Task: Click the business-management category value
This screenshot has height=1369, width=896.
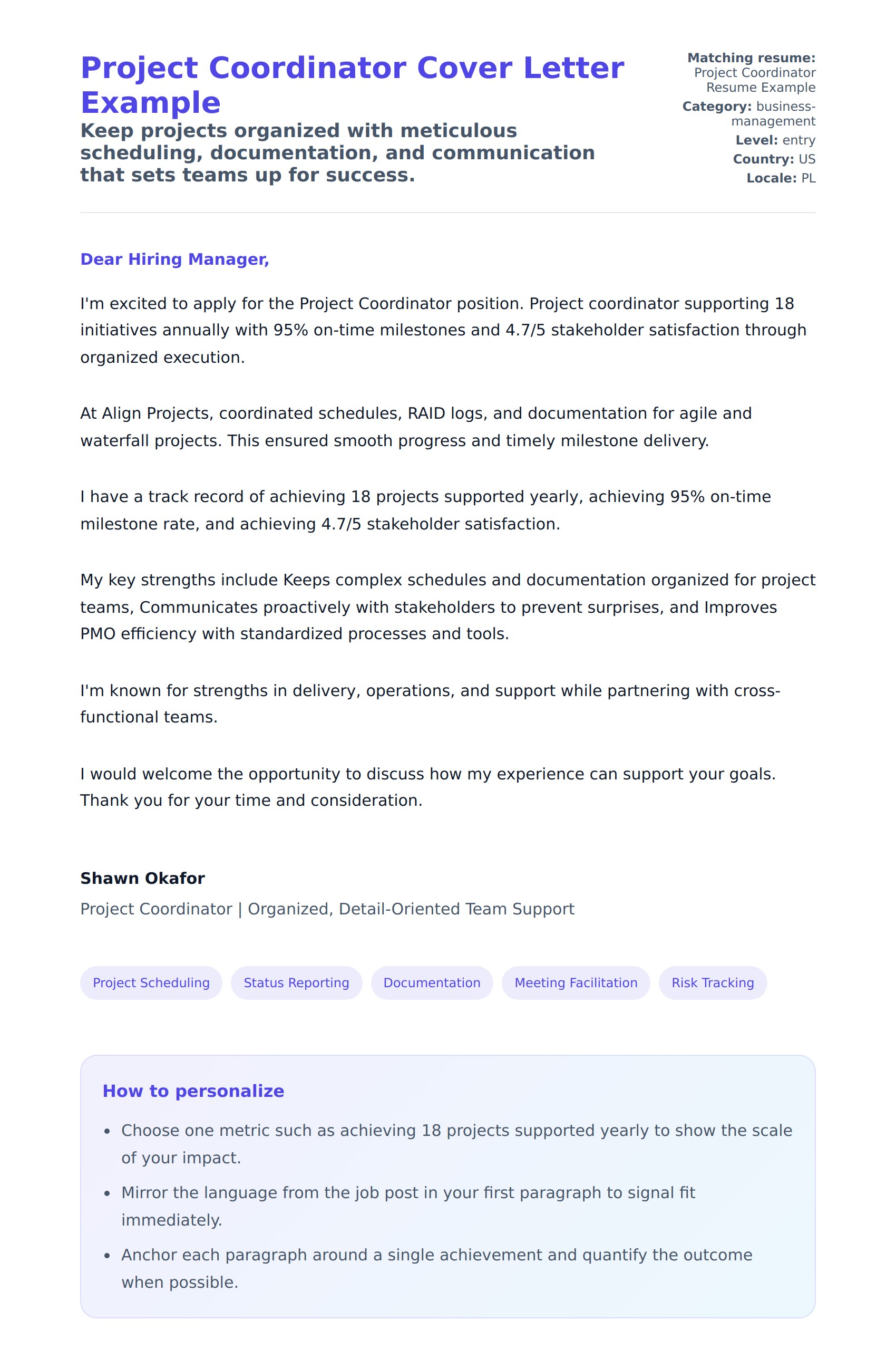Action: coord(773,113)
